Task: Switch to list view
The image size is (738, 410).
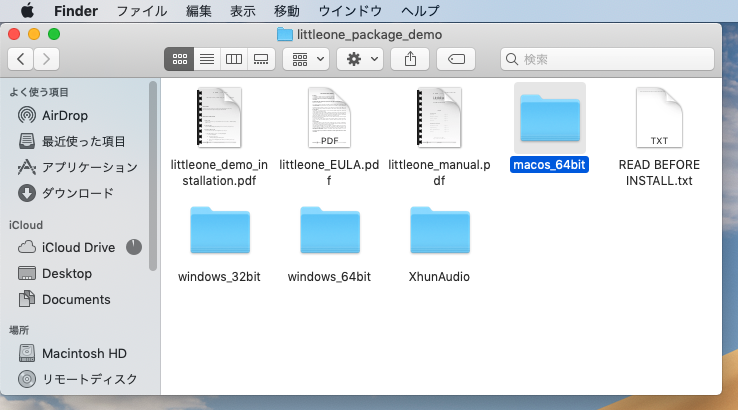Action: tap(207, 59)
